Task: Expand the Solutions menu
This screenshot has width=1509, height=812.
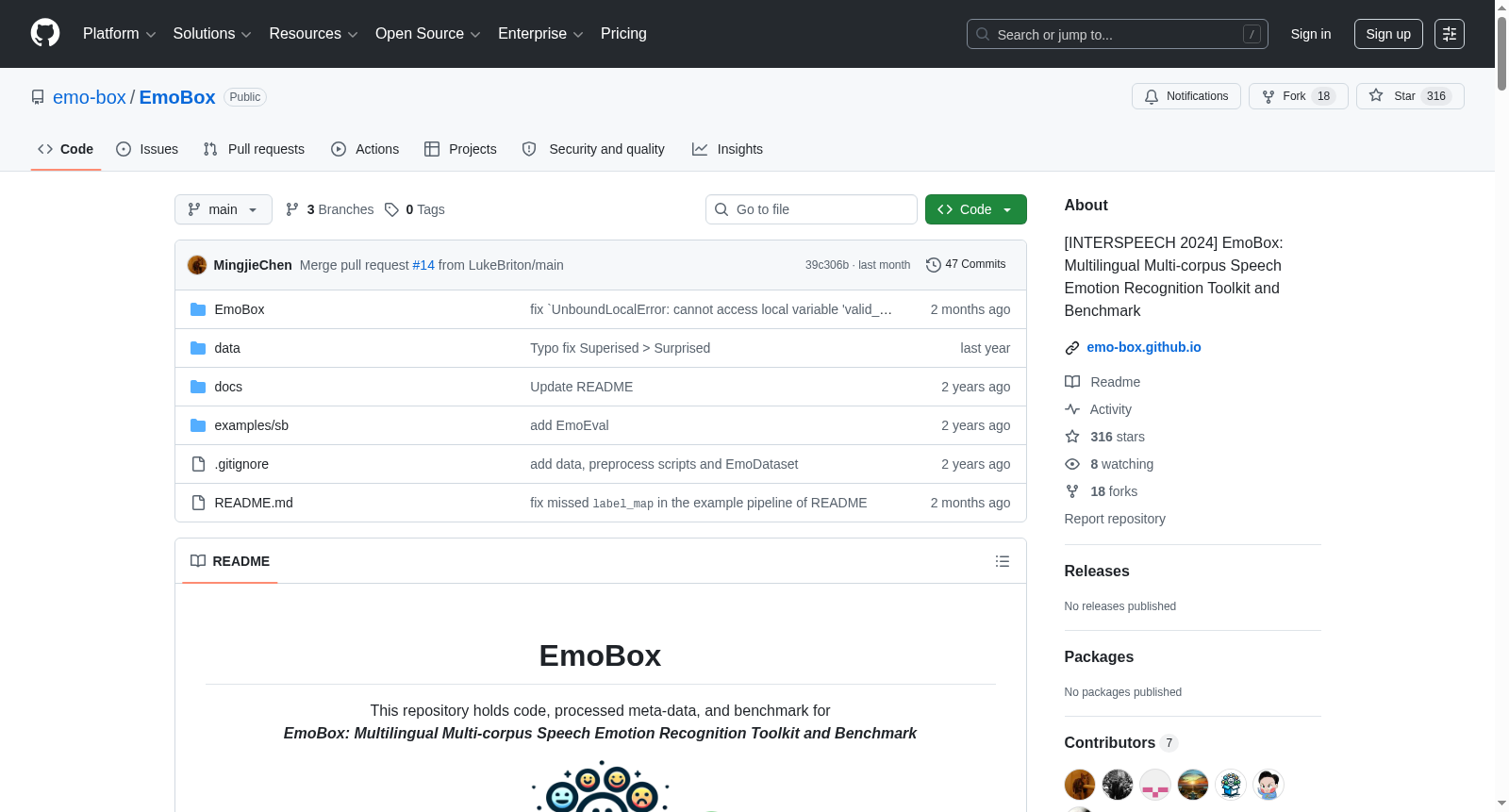Action: point(212,34)
